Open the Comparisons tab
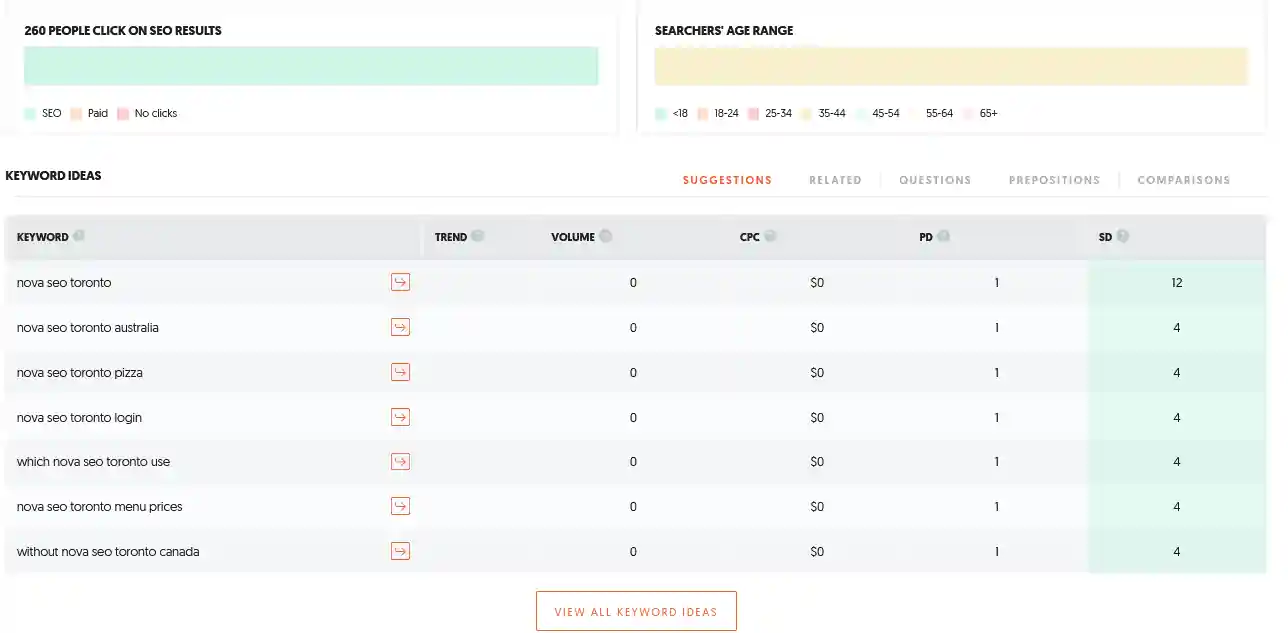Image resolution: width=1288 pixels, height=633 pixels. [1184, 180]
